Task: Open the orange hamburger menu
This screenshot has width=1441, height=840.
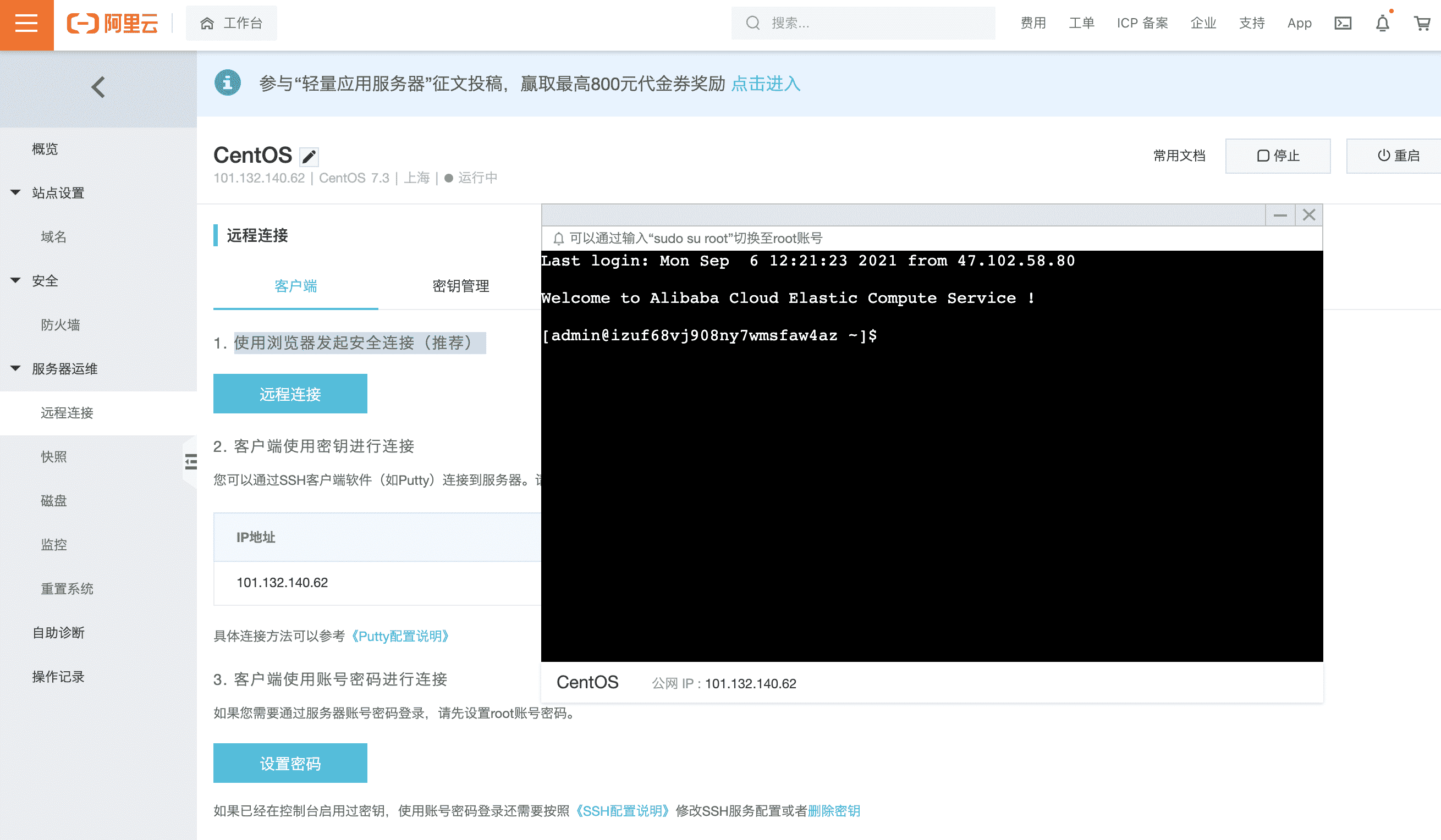Action: (x=26, y=24)
